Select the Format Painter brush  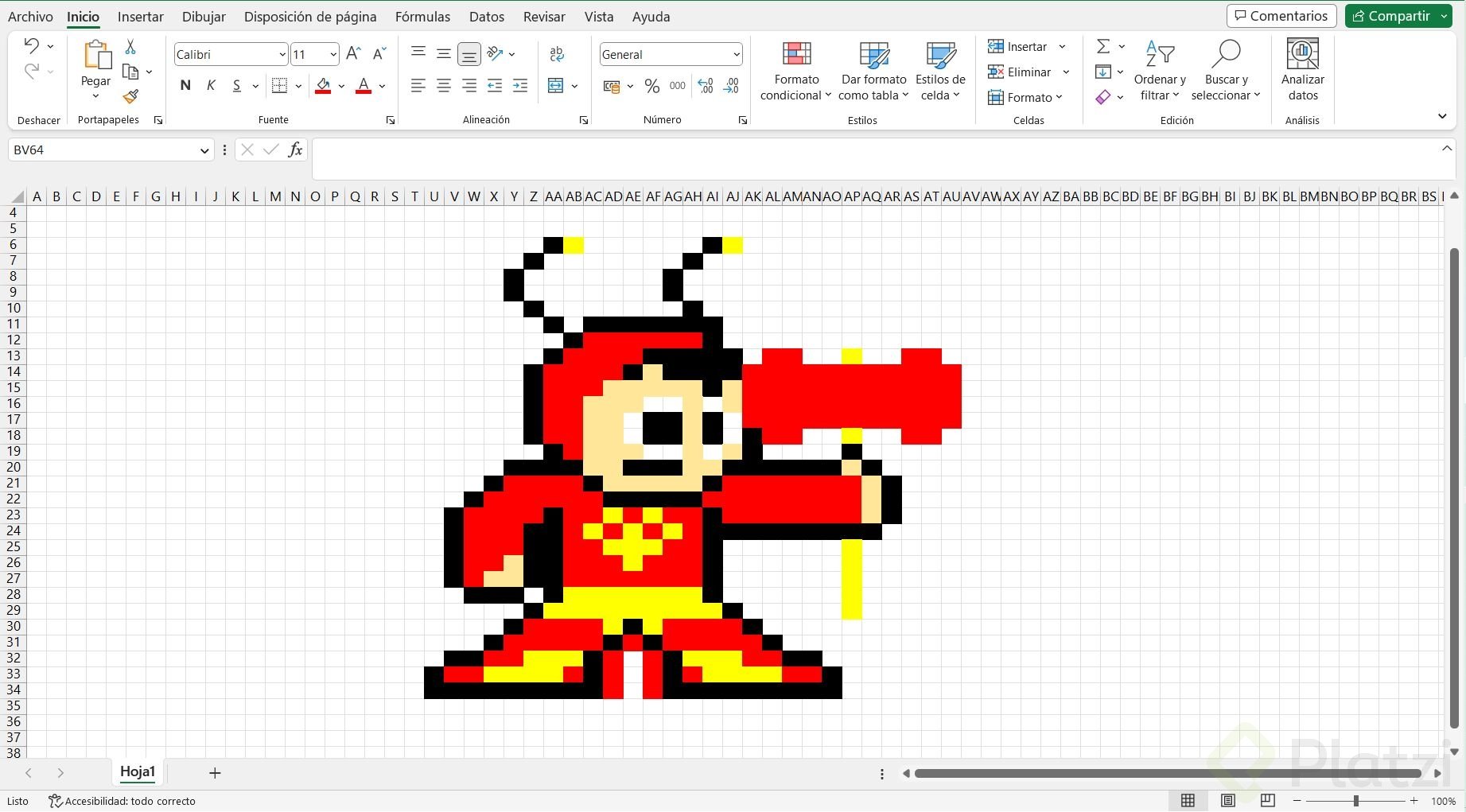130,96
